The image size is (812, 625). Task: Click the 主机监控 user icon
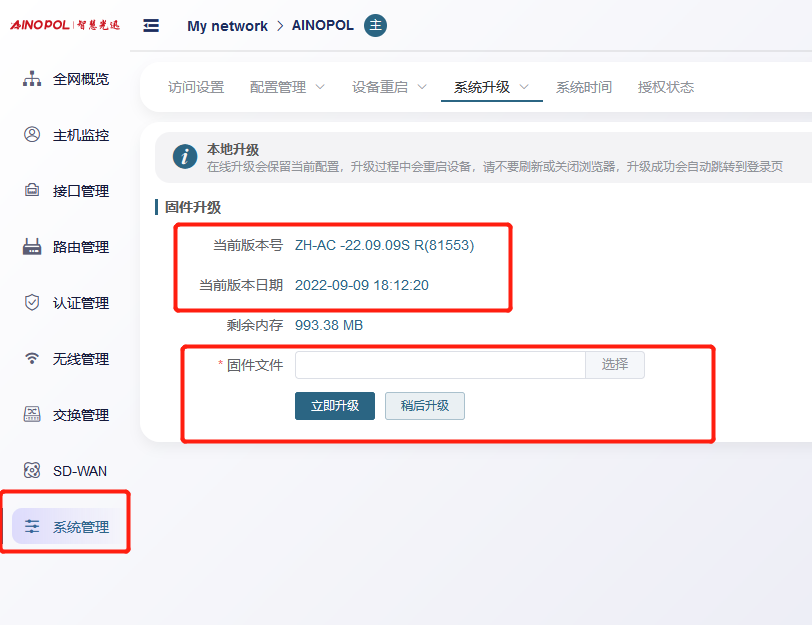point(32,135)
